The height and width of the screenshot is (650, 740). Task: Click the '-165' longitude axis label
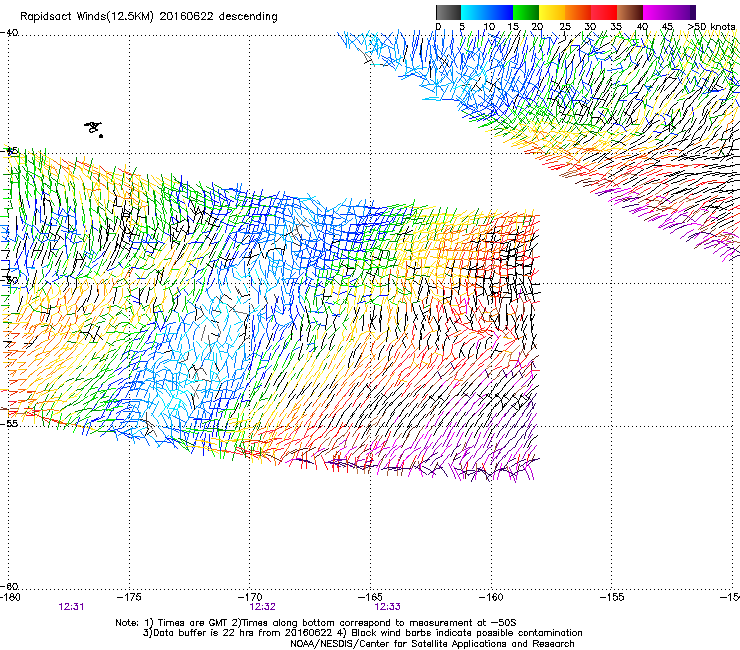click(370, 597)
